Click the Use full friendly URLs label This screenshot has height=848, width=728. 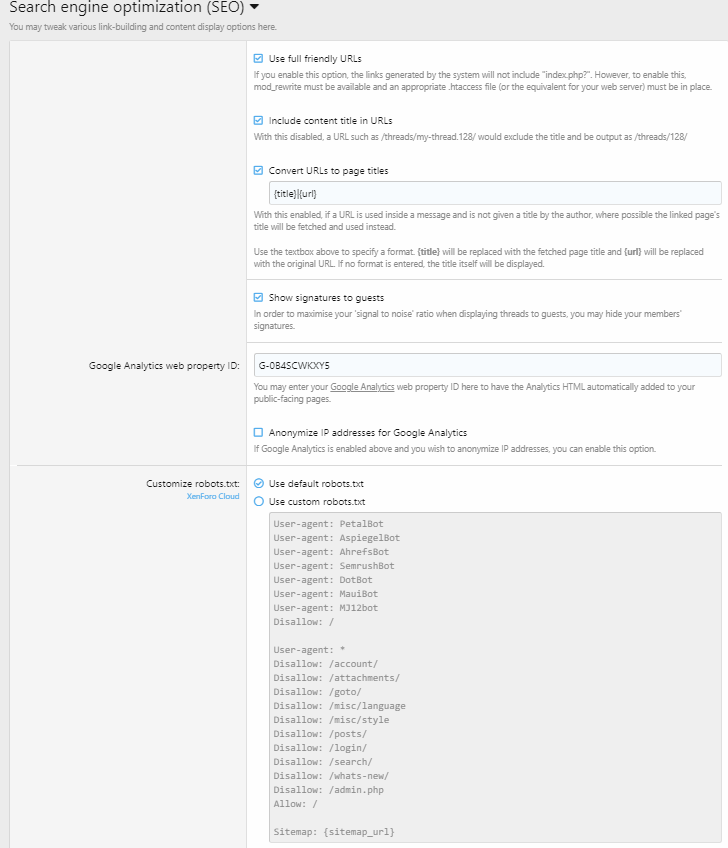(x=315, y=58)
